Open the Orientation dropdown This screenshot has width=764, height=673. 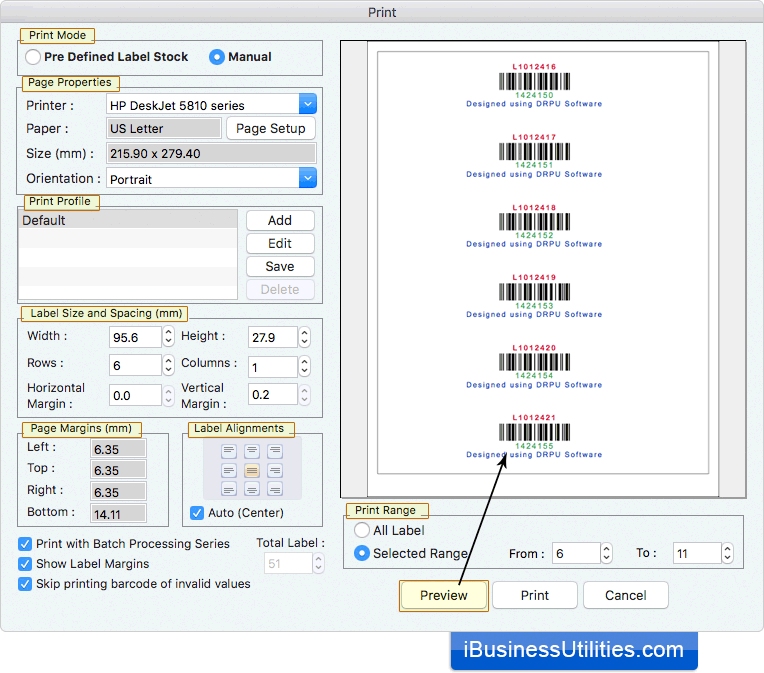[308, 178]
